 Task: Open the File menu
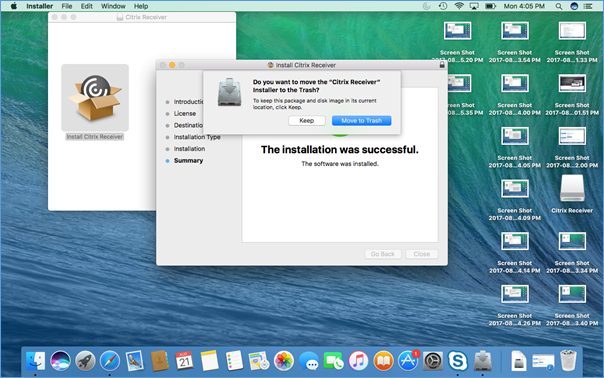(x=67, y=6)
